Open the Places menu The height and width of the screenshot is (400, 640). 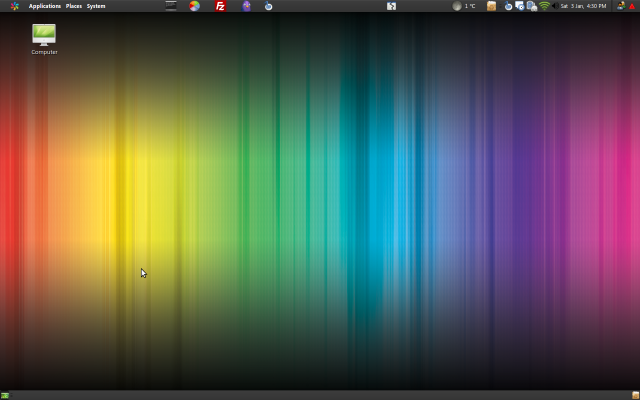tap(74, 6)
